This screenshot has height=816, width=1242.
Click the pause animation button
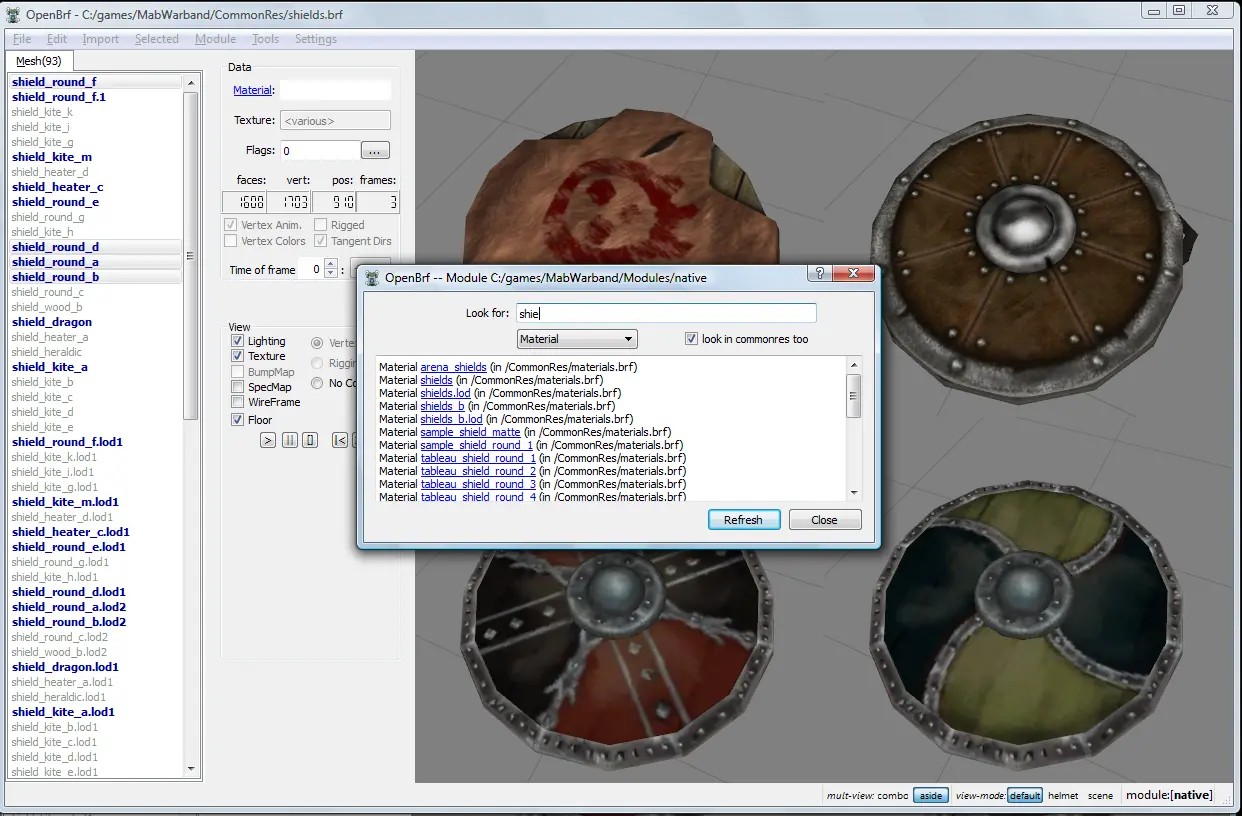290,440
